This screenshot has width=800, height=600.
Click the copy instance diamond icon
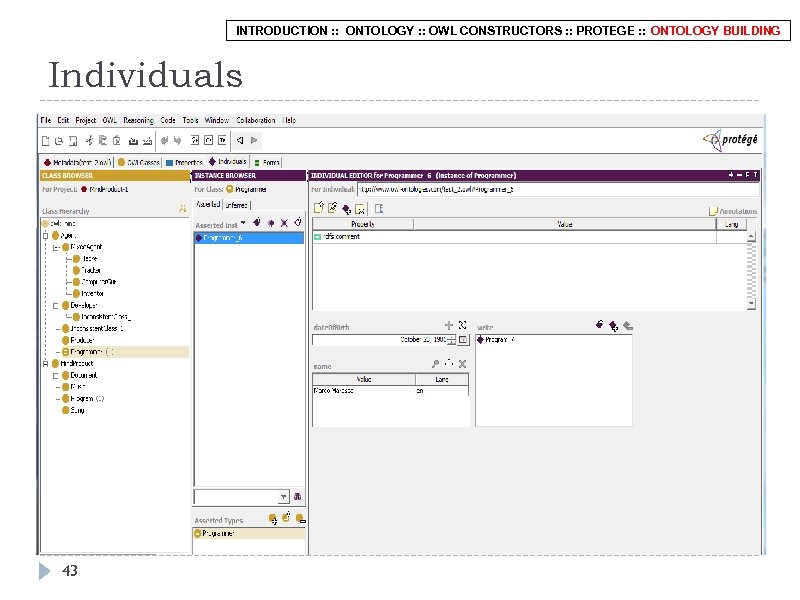271,223
